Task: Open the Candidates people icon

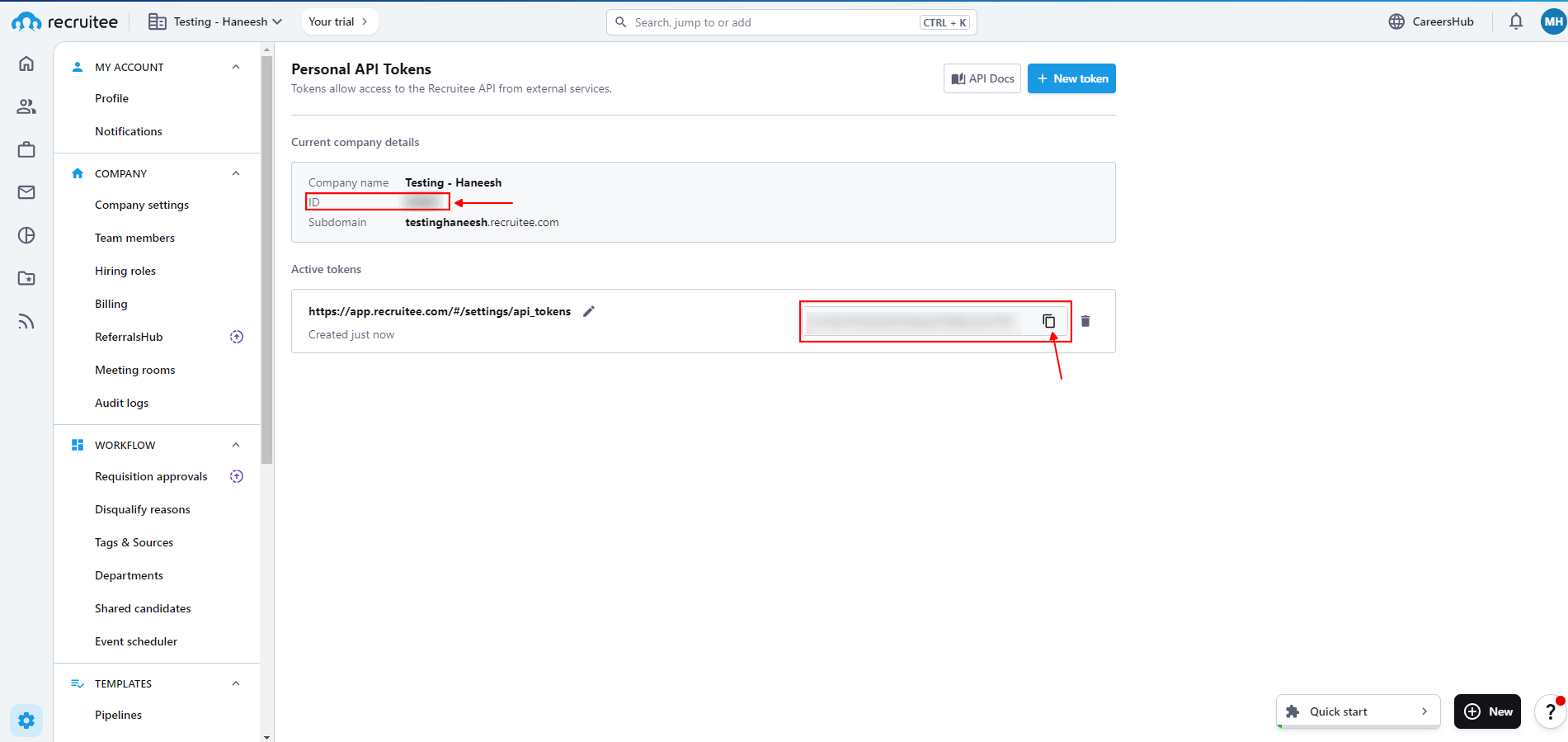Action: 26,106
